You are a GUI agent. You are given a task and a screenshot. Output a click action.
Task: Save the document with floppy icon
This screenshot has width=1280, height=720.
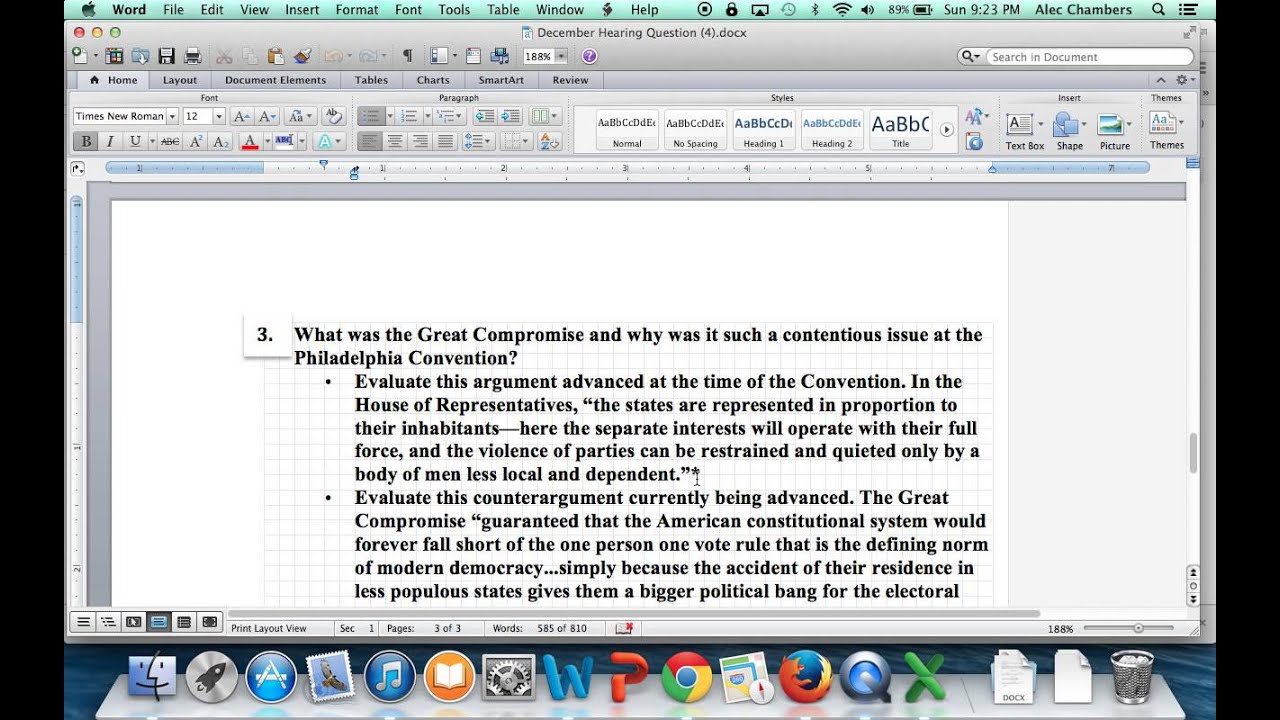[x=167, y=56]
